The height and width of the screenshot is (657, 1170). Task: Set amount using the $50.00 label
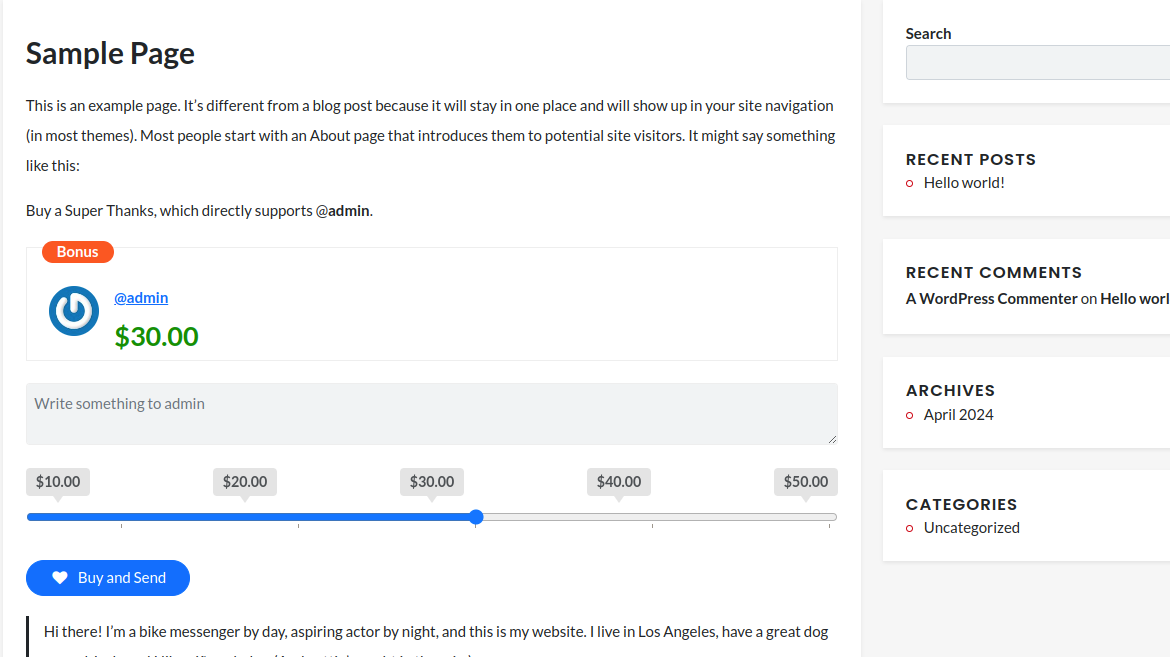806,482
